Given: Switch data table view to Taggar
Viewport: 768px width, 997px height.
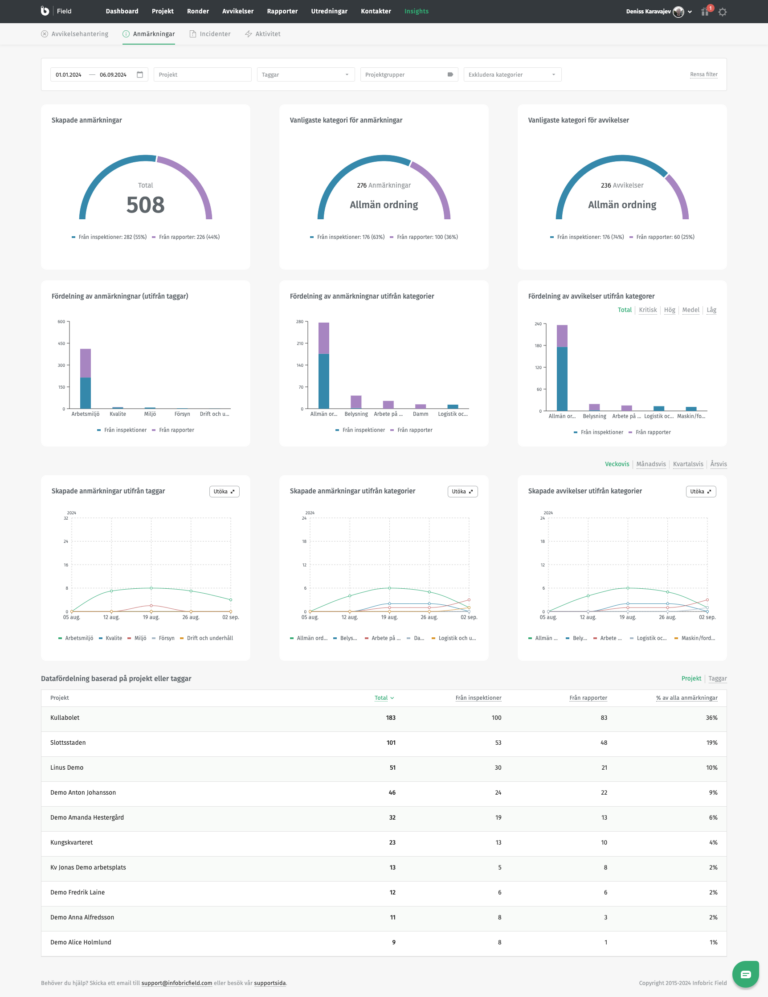Looking at the screenshot, I should point(717,678).
